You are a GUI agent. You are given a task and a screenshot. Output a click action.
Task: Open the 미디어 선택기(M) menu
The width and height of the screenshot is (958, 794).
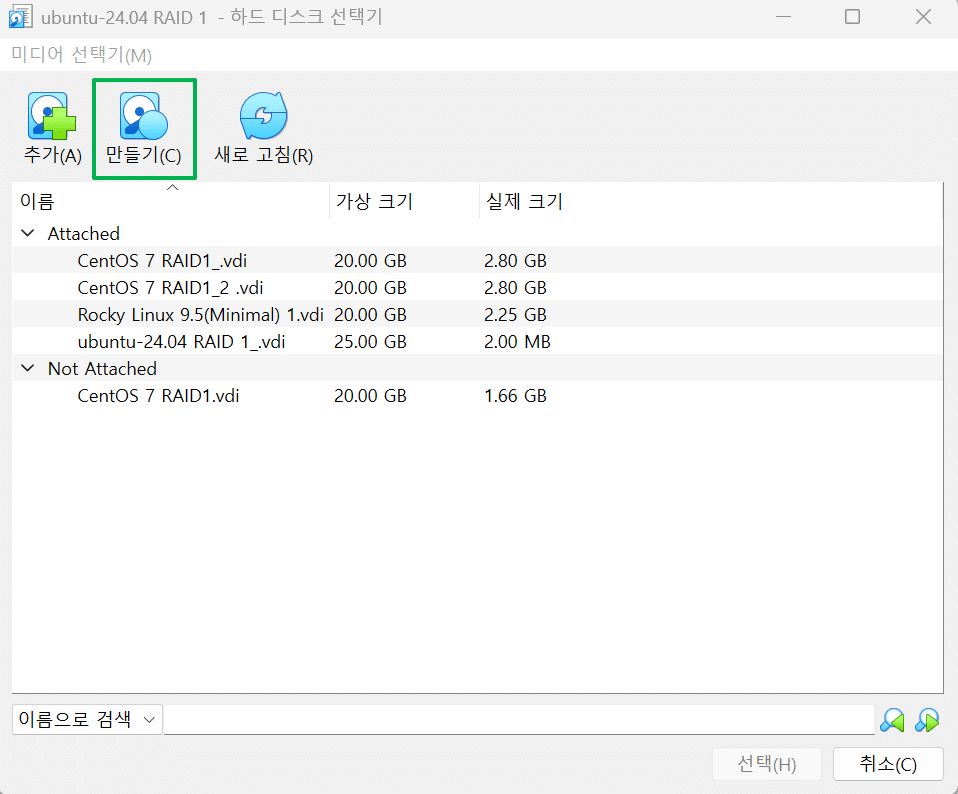point(81,55)
